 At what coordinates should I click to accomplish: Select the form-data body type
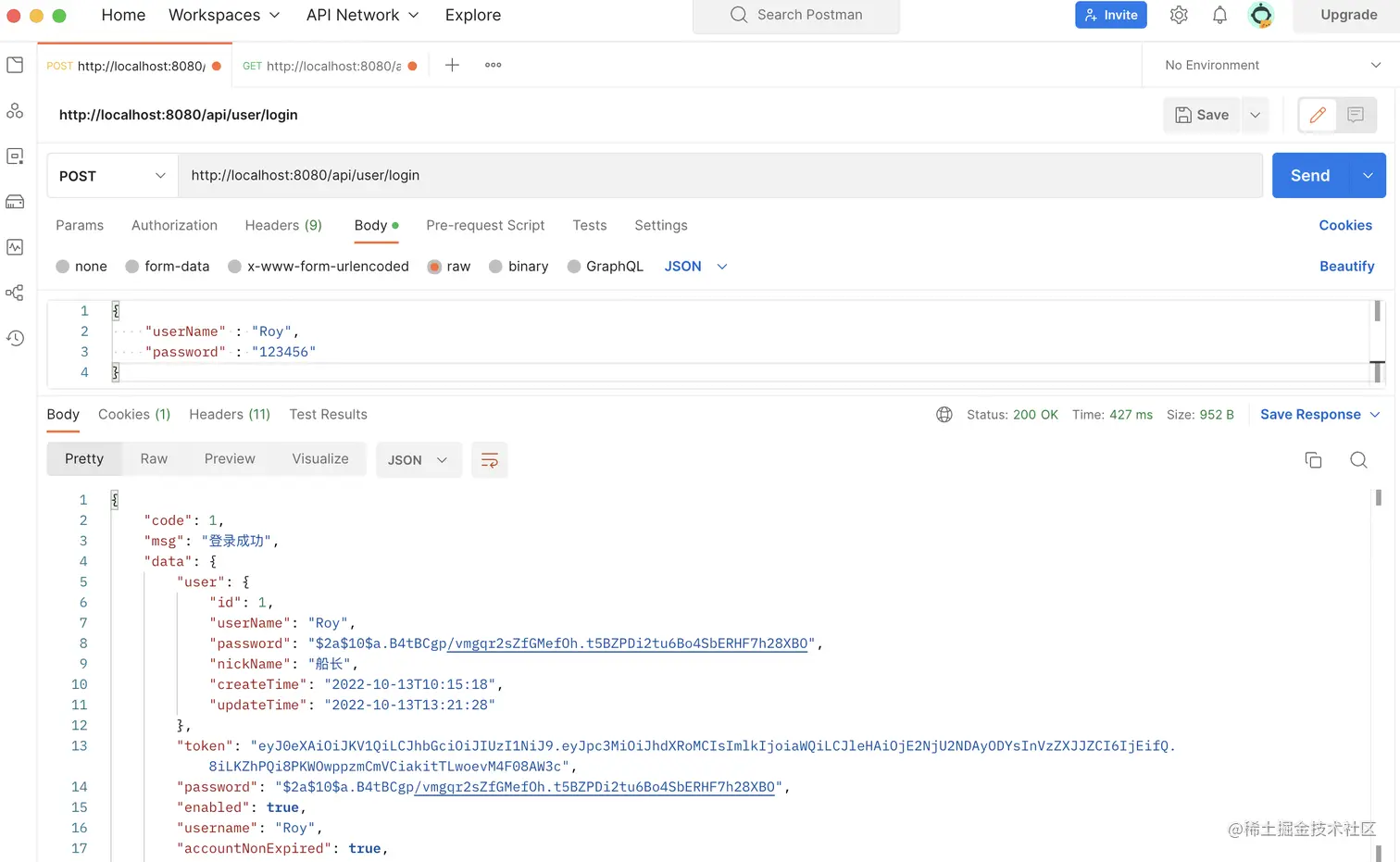coord(132,267)
